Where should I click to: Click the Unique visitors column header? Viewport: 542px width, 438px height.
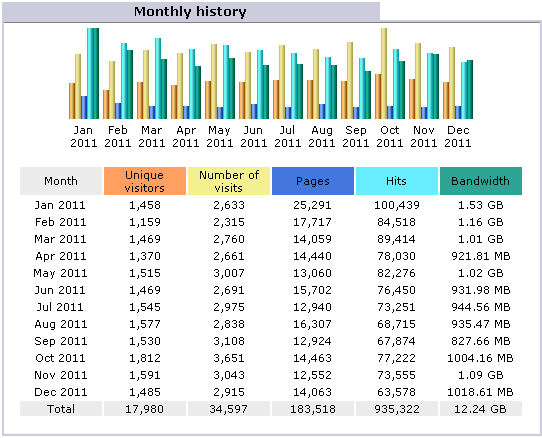[145, 181]
